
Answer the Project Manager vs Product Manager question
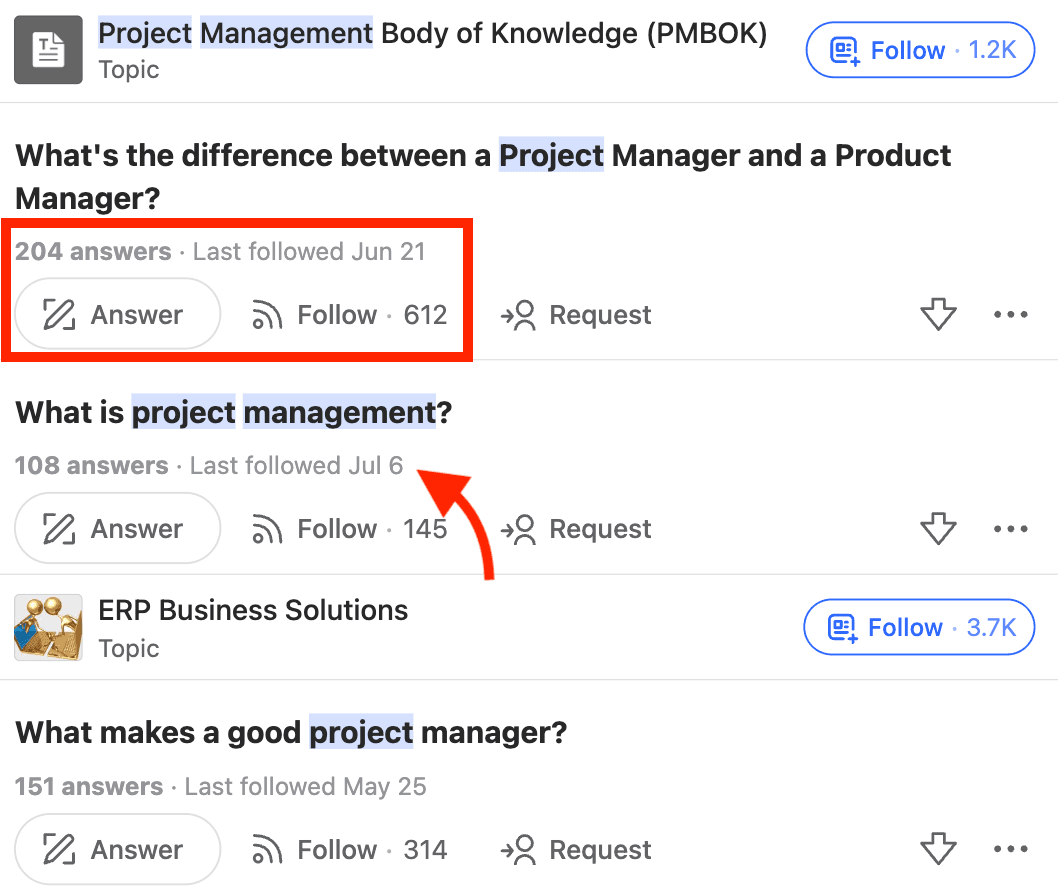coord(116,315)
